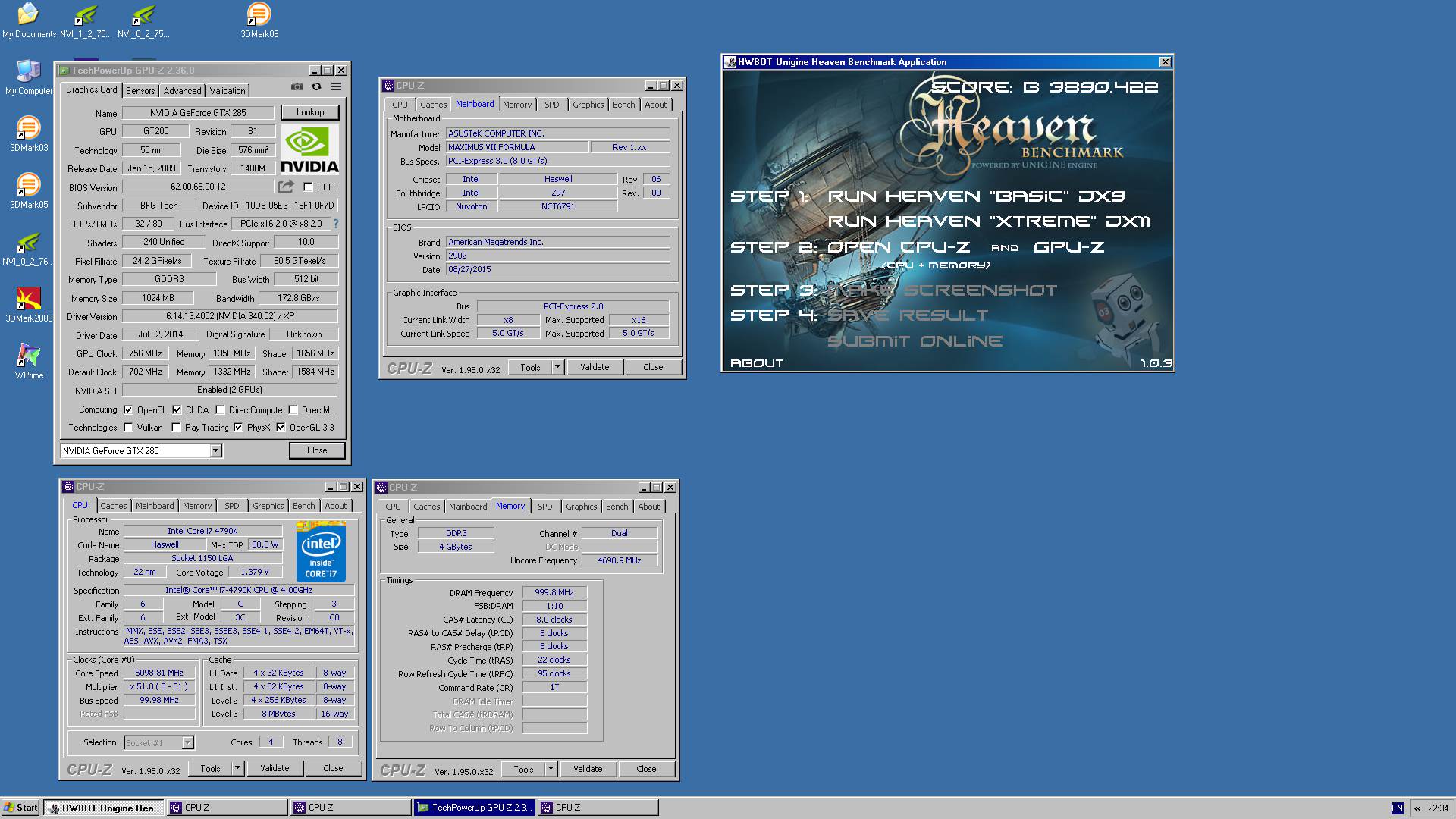This screenshot has height=819, width=1456.
Task: Launch 3DMark2000 desktop shortcut
Action: pos(29,305)
